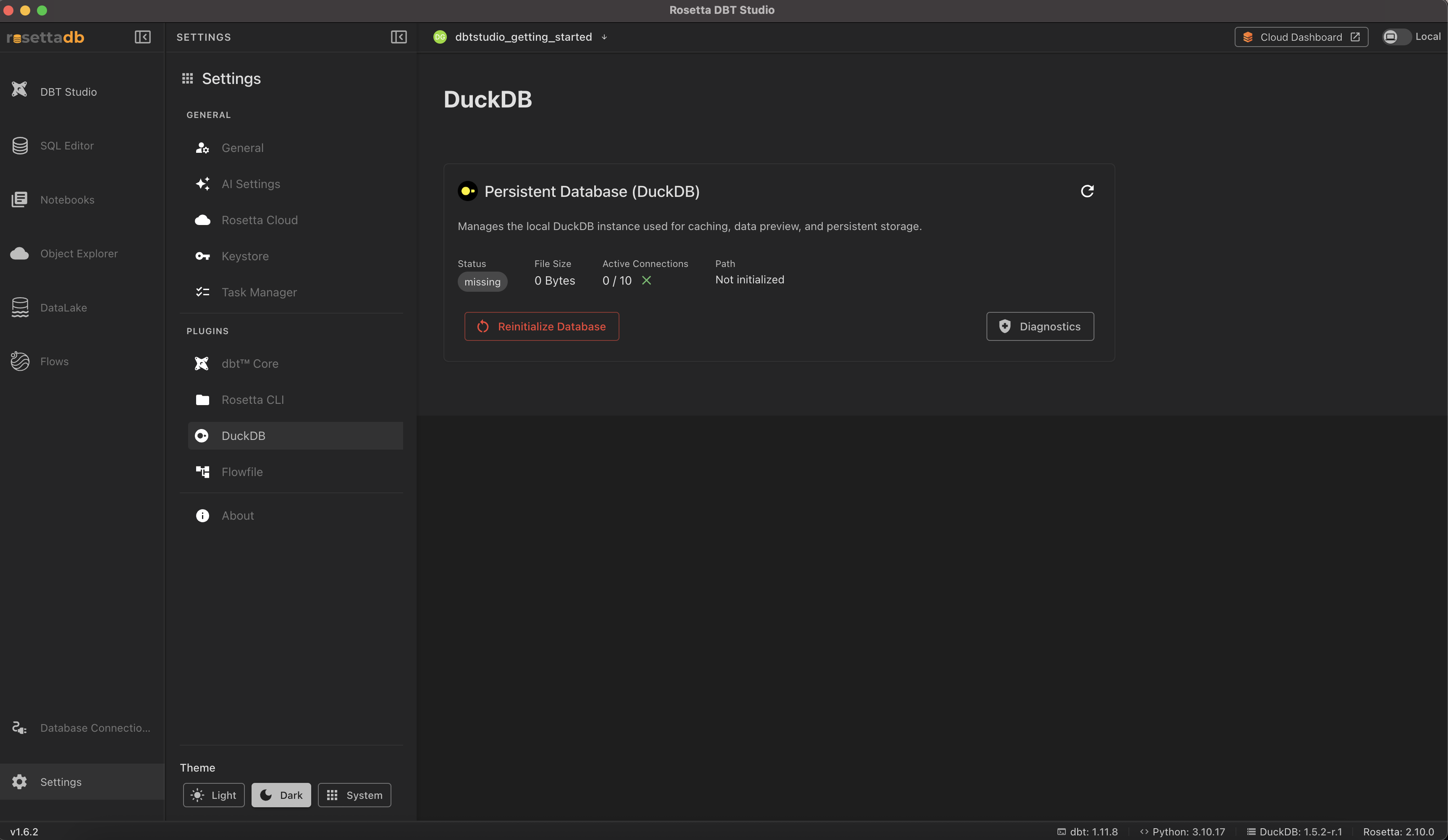
Task: Open the SQL Editor icon
Action: tap(20, 145)
